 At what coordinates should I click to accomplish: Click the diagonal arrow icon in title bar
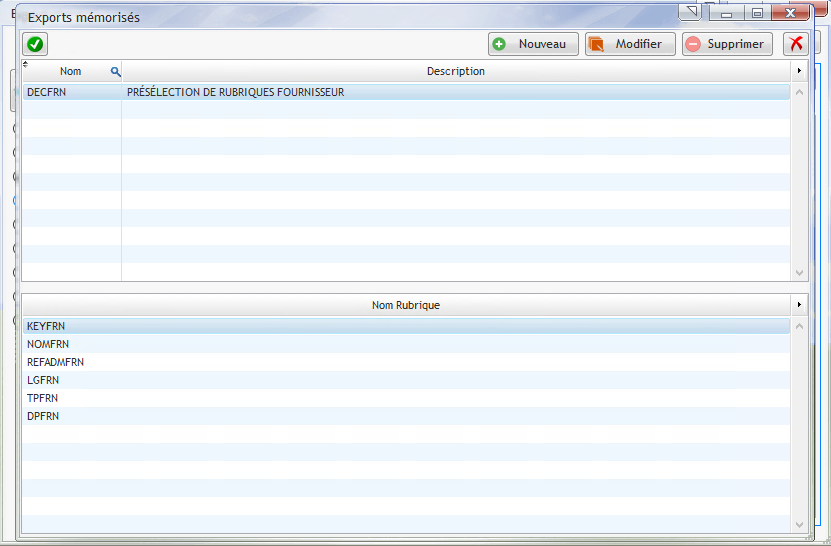point(691,12)
